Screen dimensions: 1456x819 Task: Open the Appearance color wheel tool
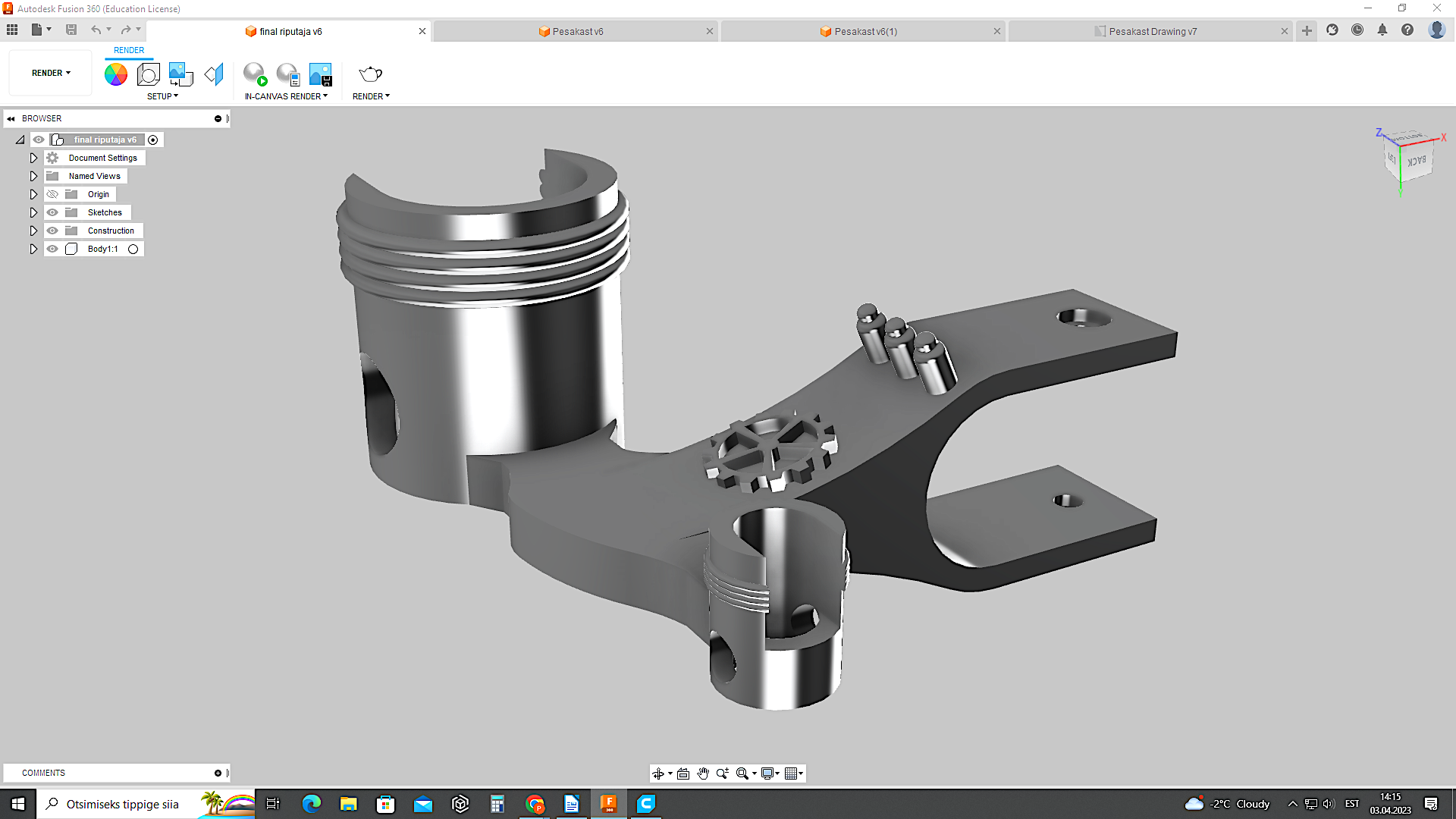click(x=116, y=74)
